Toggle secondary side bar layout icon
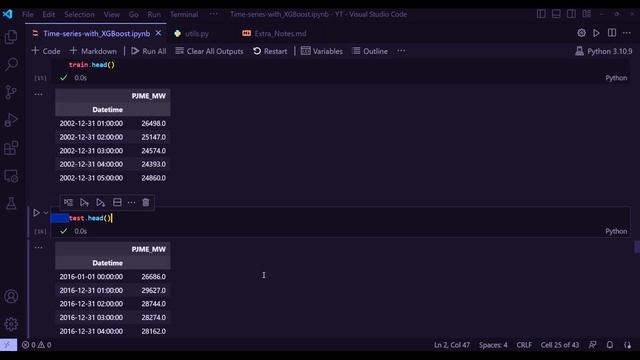The image size is (640, 360). pyautogui.click(x=571, y=14)
